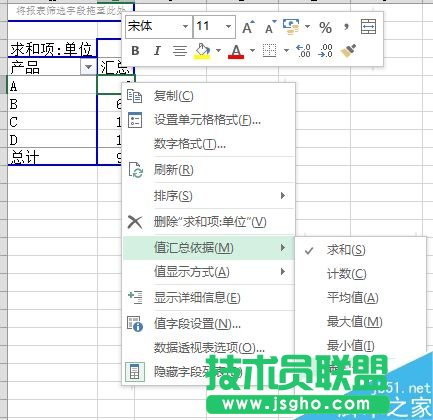Apply percent style format
Viewport: 433px width, 420px height.
point(325,27)
